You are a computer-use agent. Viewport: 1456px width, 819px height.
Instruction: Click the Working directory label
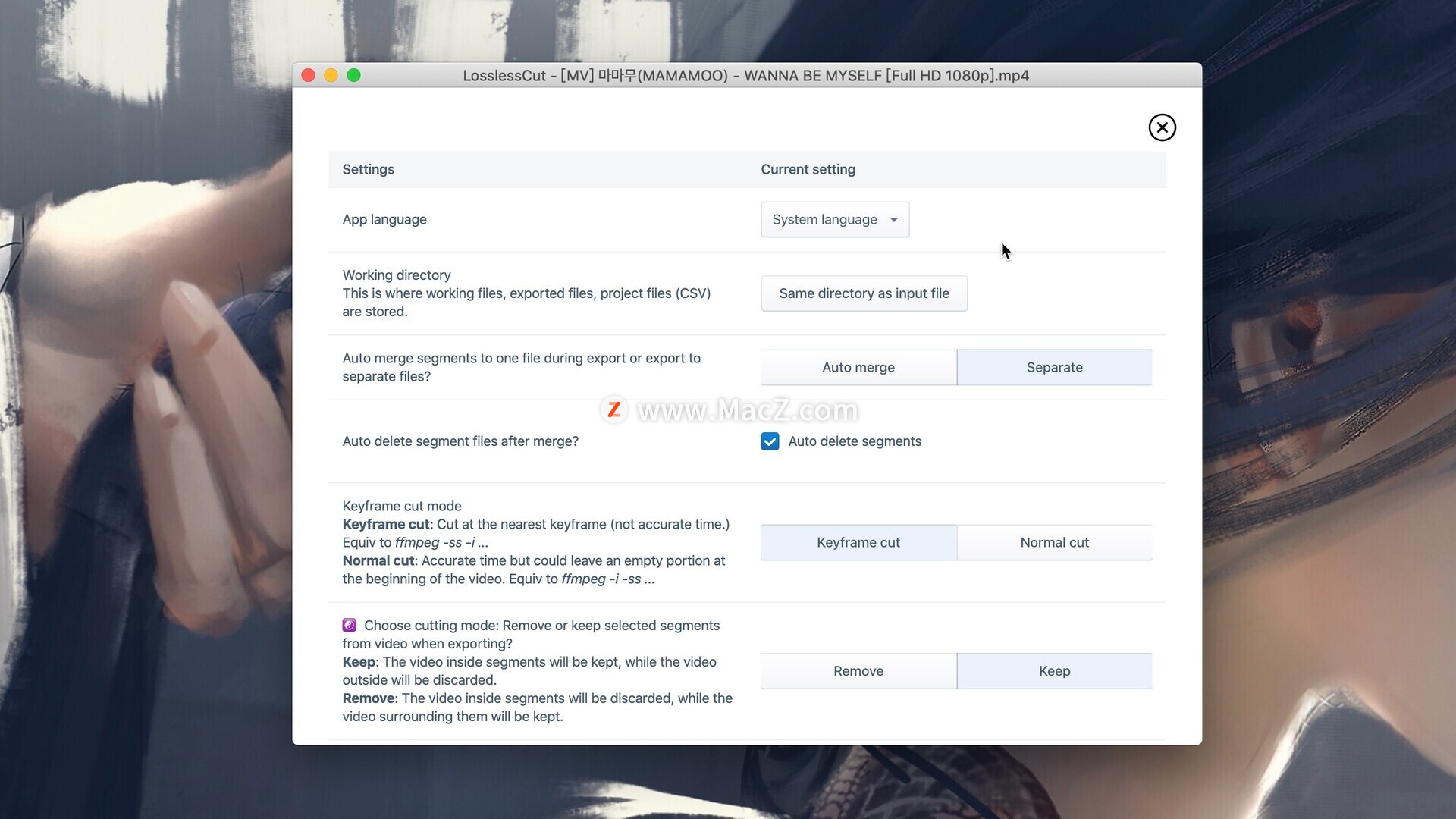[397, 275]
